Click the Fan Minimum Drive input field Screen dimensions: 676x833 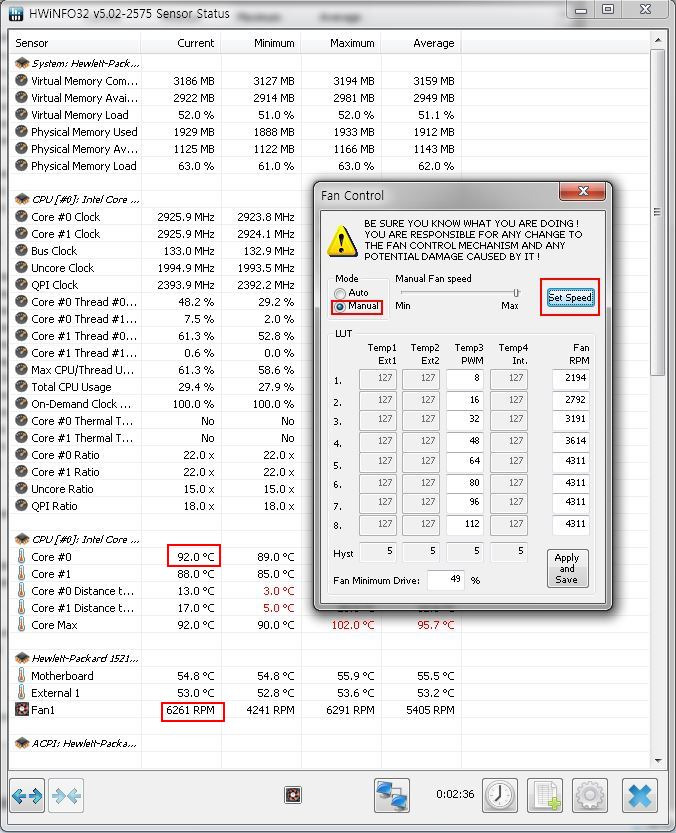(445, 579)
